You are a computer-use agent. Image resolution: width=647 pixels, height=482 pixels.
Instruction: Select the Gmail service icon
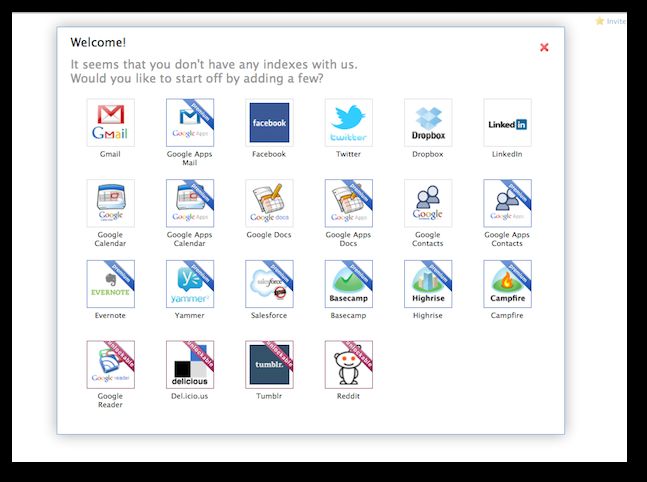pyautogui.click(x=111, y=123)
